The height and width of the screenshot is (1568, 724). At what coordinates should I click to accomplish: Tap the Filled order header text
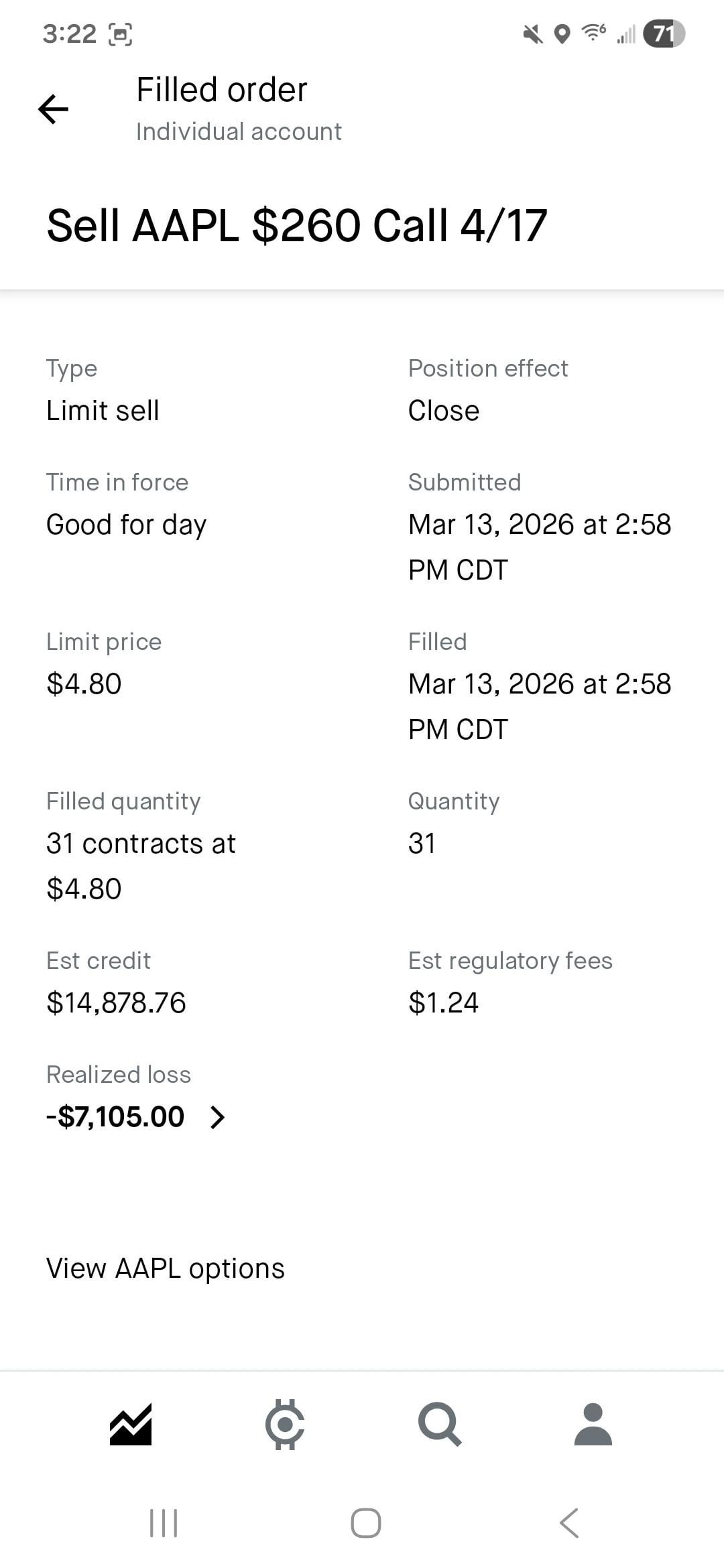click(x=221, y=90)
